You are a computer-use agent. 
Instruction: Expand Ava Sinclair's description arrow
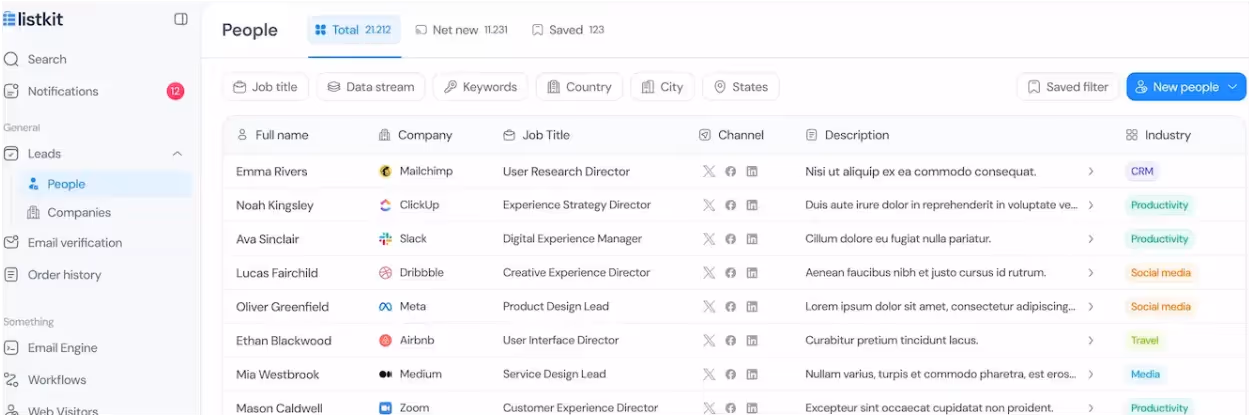tap(1091, 239)
